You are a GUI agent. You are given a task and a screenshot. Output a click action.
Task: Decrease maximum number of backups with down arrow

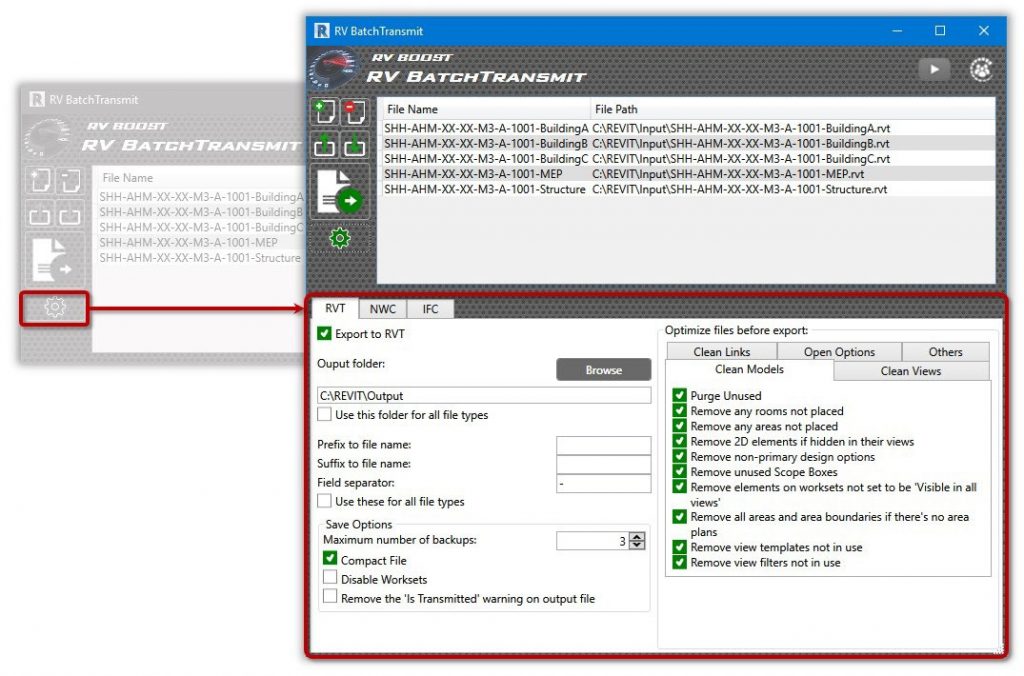pyautogui.click(x=637, y=545)
